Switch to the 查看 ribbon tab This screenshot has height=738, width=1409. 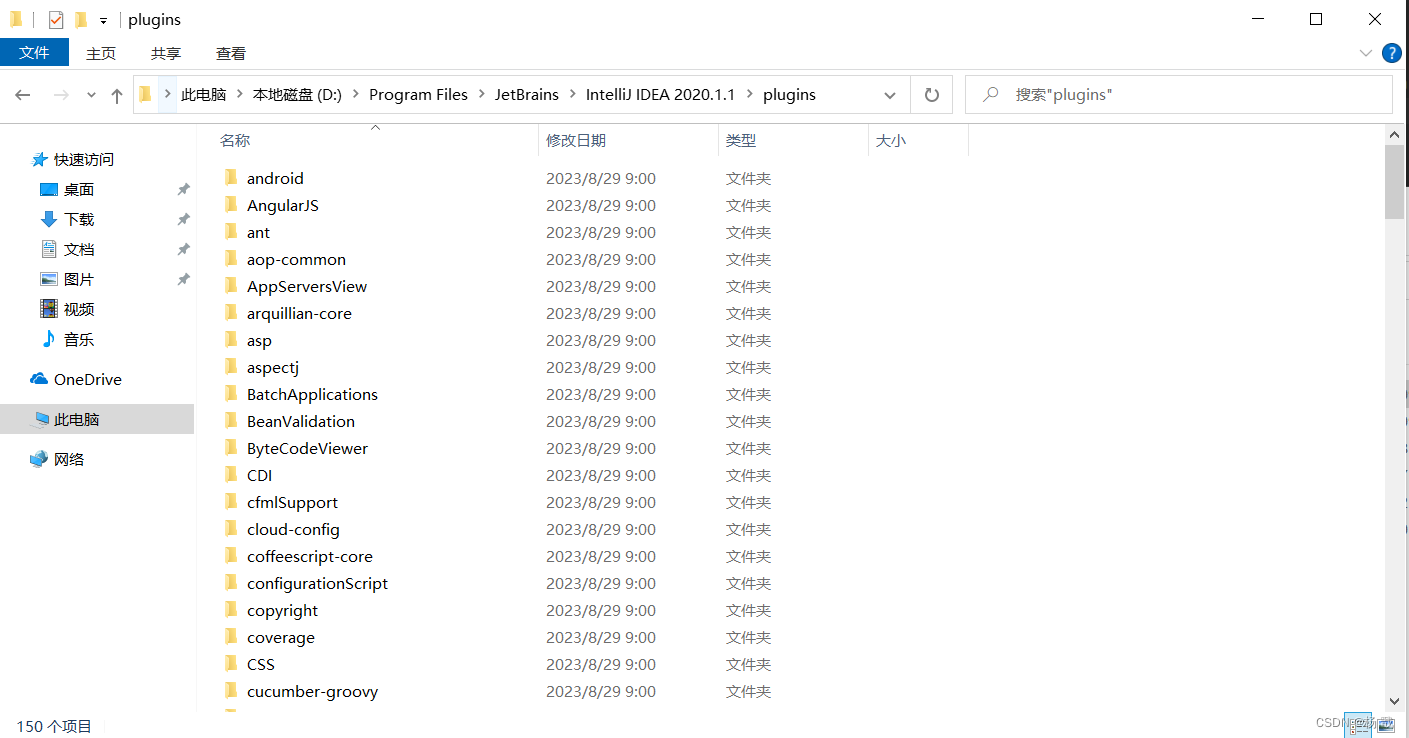231,53
